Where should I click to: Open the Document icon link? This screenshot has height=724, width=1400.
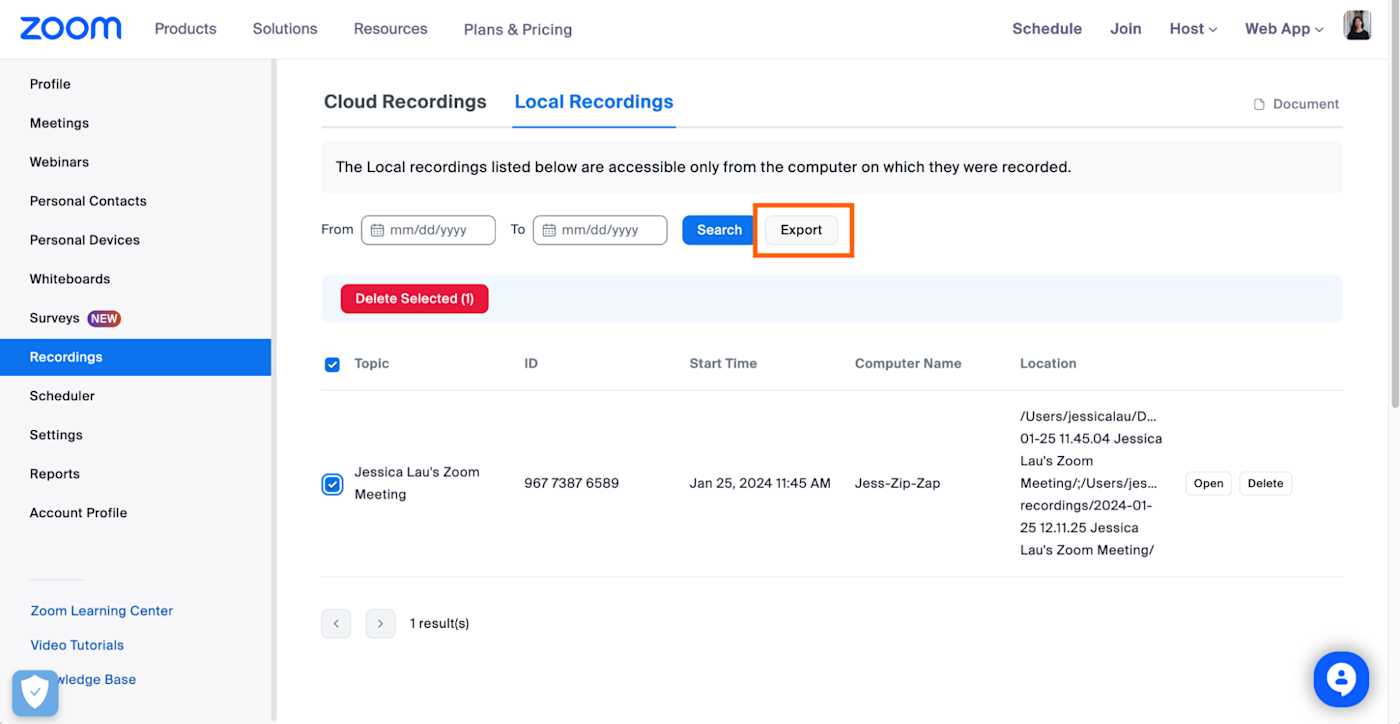coord(1296,104)
